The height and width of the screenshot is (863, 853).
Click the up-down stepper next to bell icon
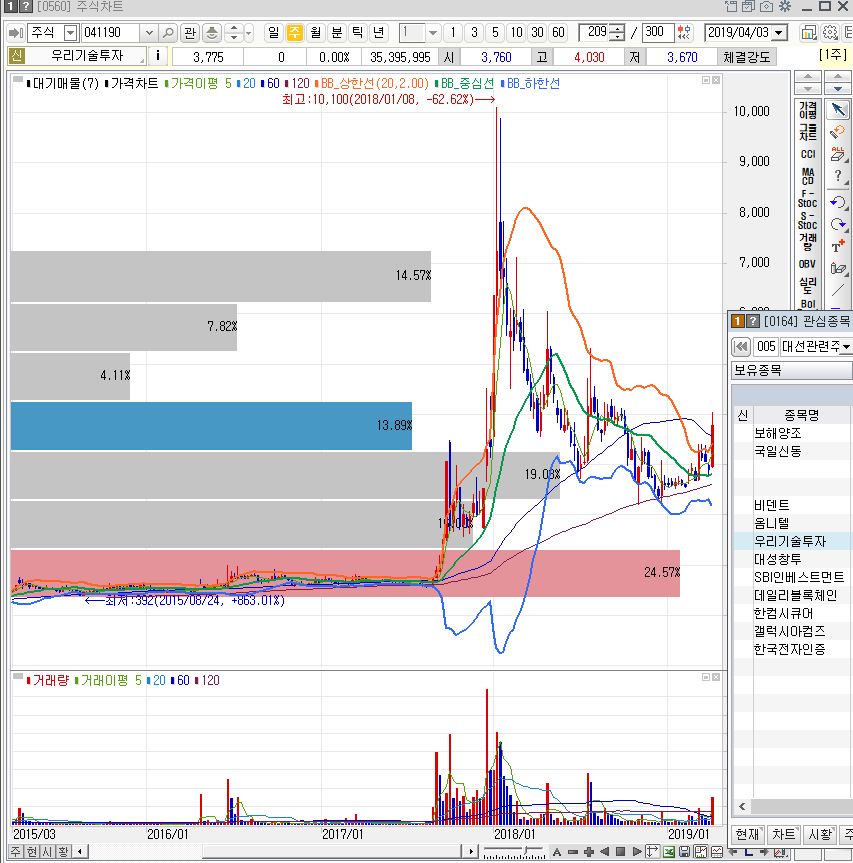tap(234, 33)
